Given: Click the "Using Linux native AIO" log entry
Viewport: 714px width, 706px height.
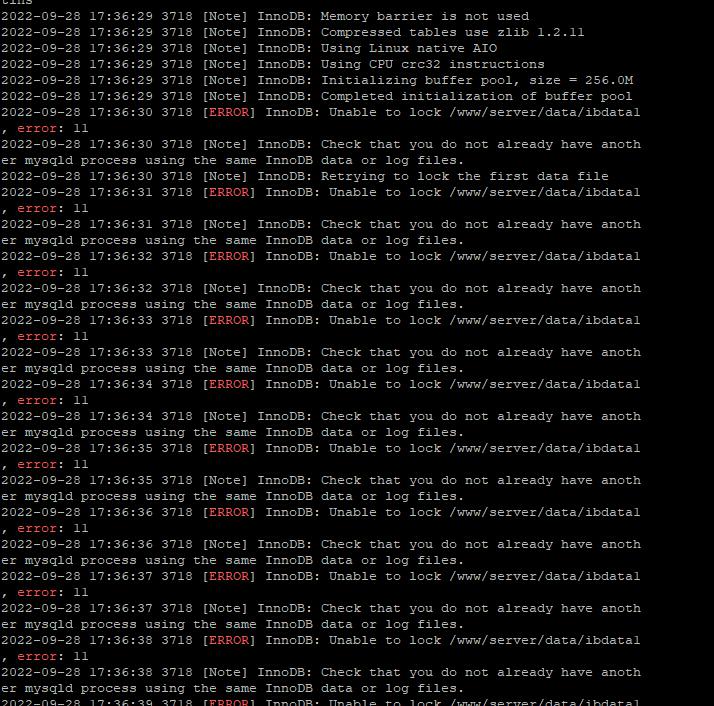Looking at the screenshot, I should coord(249,48).
